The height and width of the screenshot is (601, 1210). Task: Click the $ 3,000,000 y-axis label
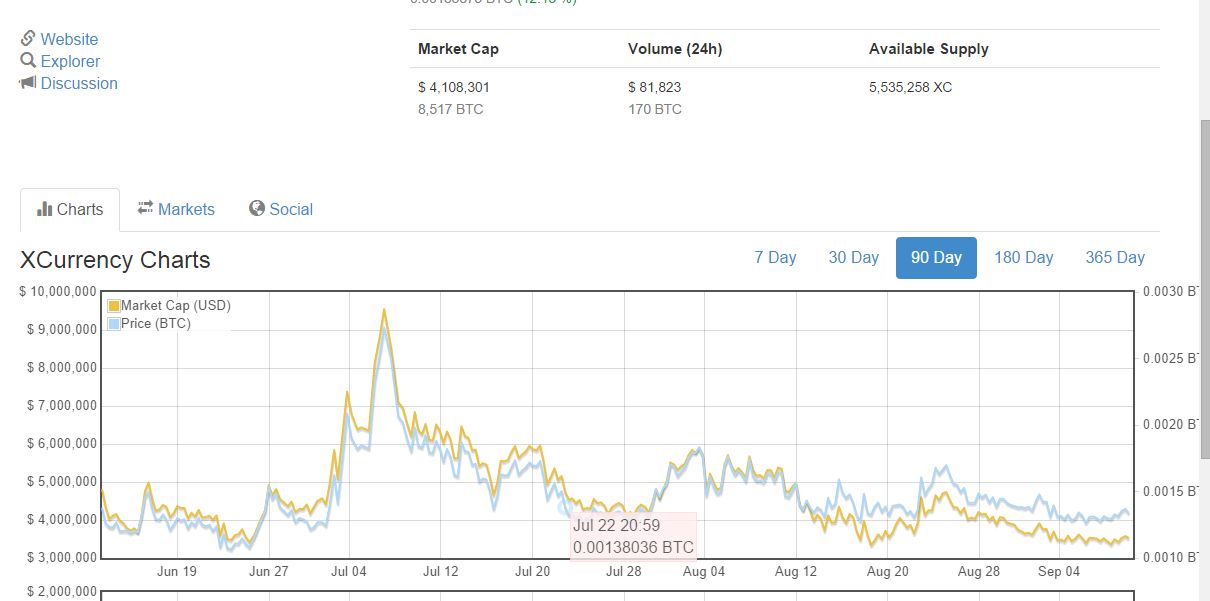62,557
